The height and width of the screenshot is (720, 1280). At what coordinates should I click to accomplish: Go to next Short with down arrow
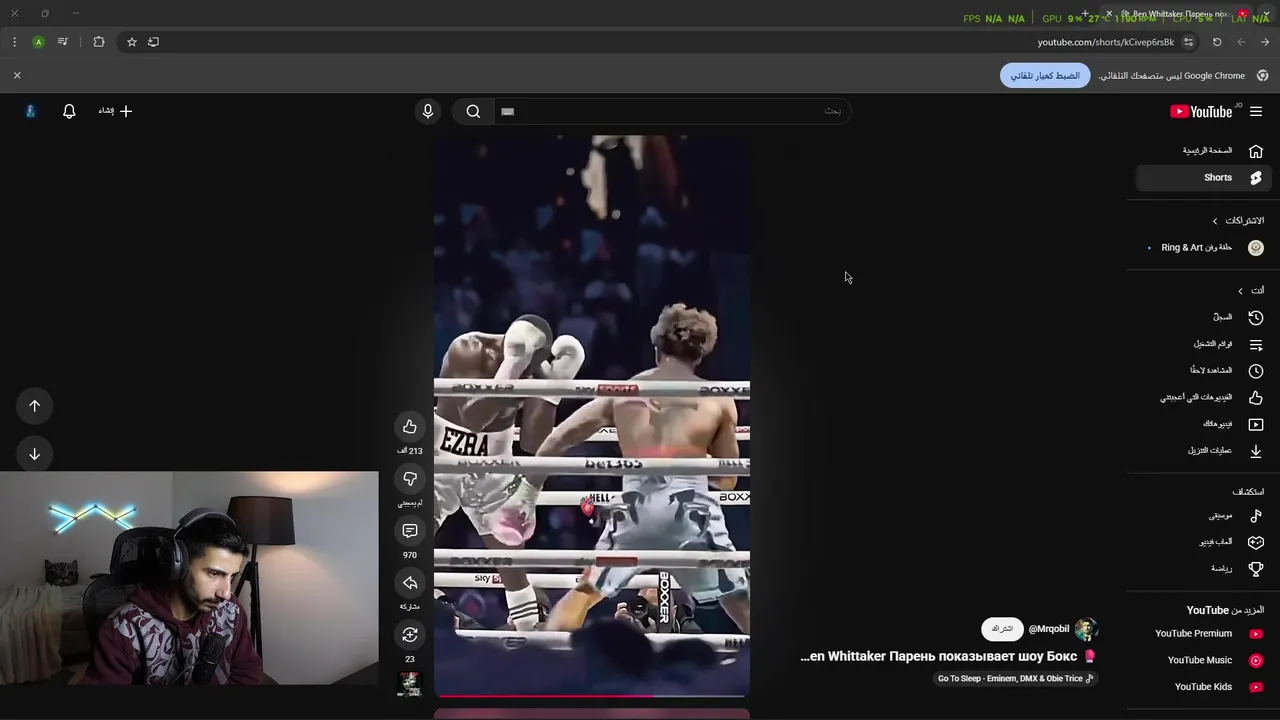coord(35,454)
